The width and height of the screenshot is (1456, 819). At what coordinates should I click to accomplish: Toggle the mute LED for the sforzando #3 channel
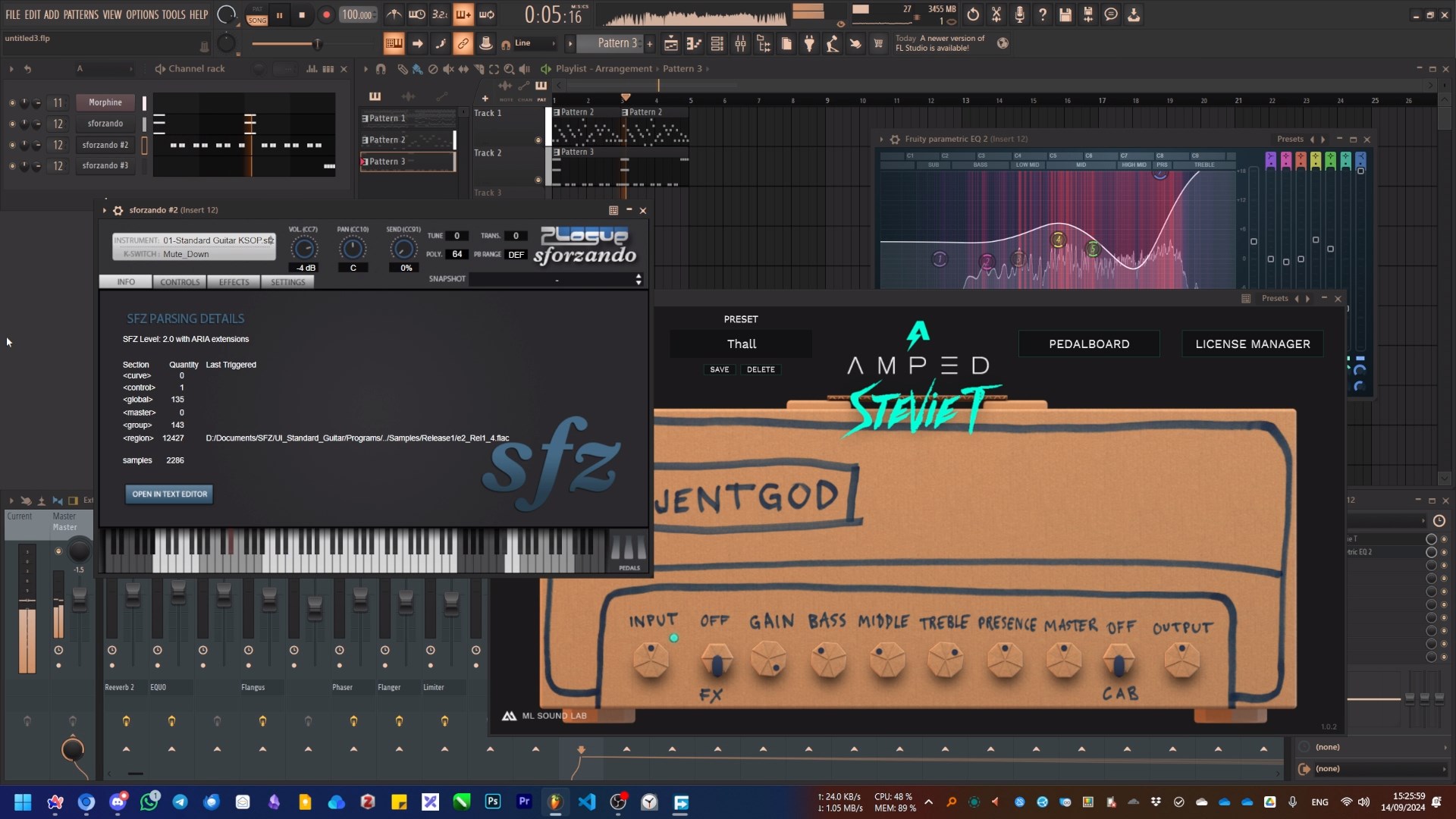click(x=11, y=165)
